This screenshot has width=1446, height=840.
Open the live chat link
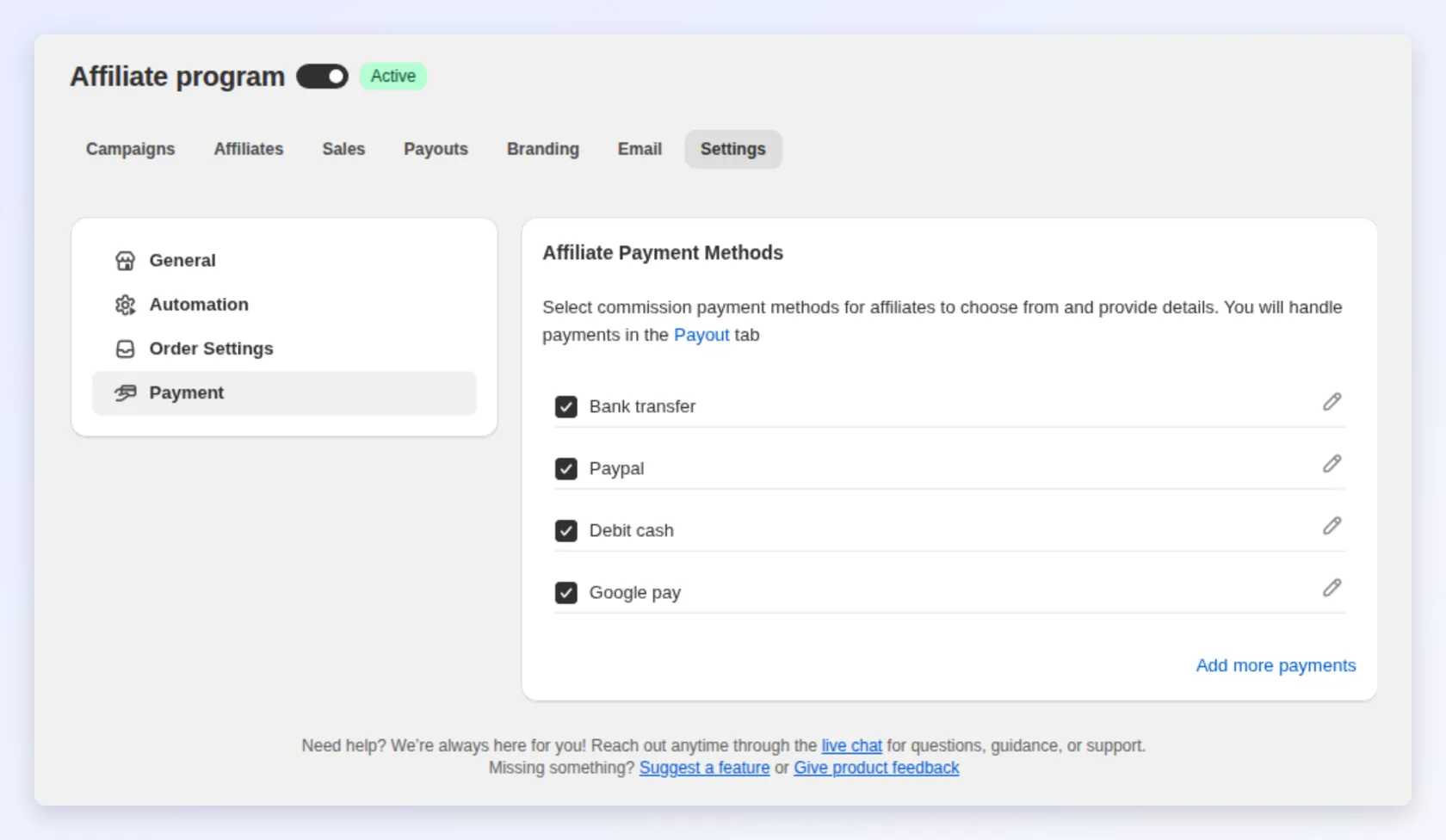(x=851, y=745)
